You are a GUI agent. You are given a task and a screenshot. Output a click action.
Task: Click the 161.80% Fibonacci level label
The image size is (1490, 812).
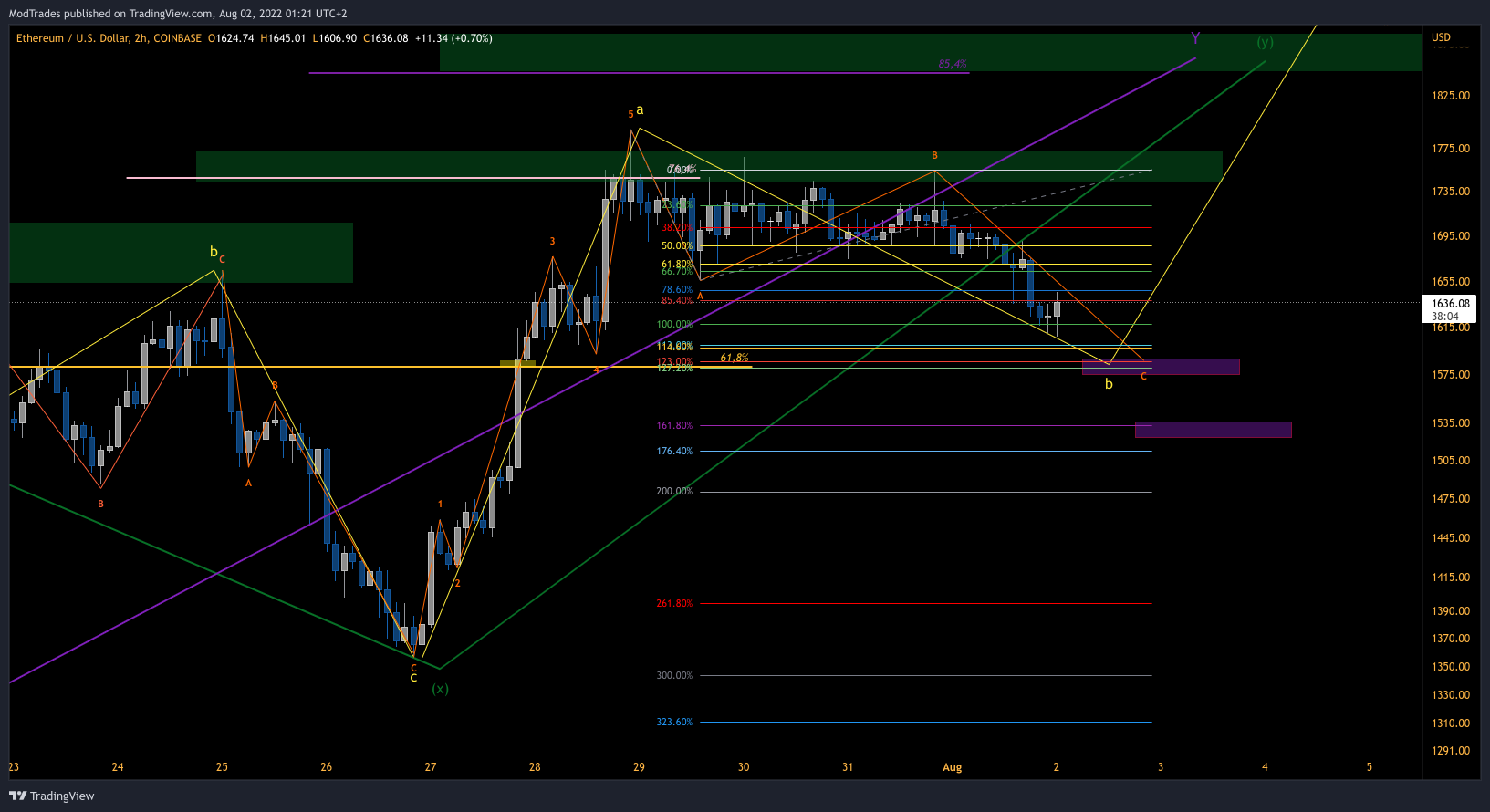tap(674, 426)
